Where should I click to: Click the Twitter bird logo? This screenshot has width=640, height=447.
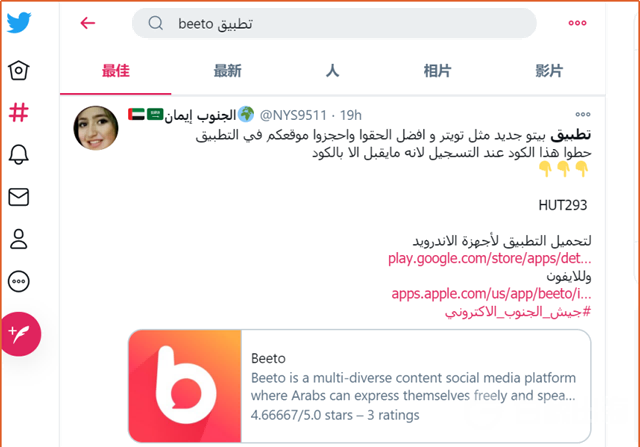coord(19,22)
